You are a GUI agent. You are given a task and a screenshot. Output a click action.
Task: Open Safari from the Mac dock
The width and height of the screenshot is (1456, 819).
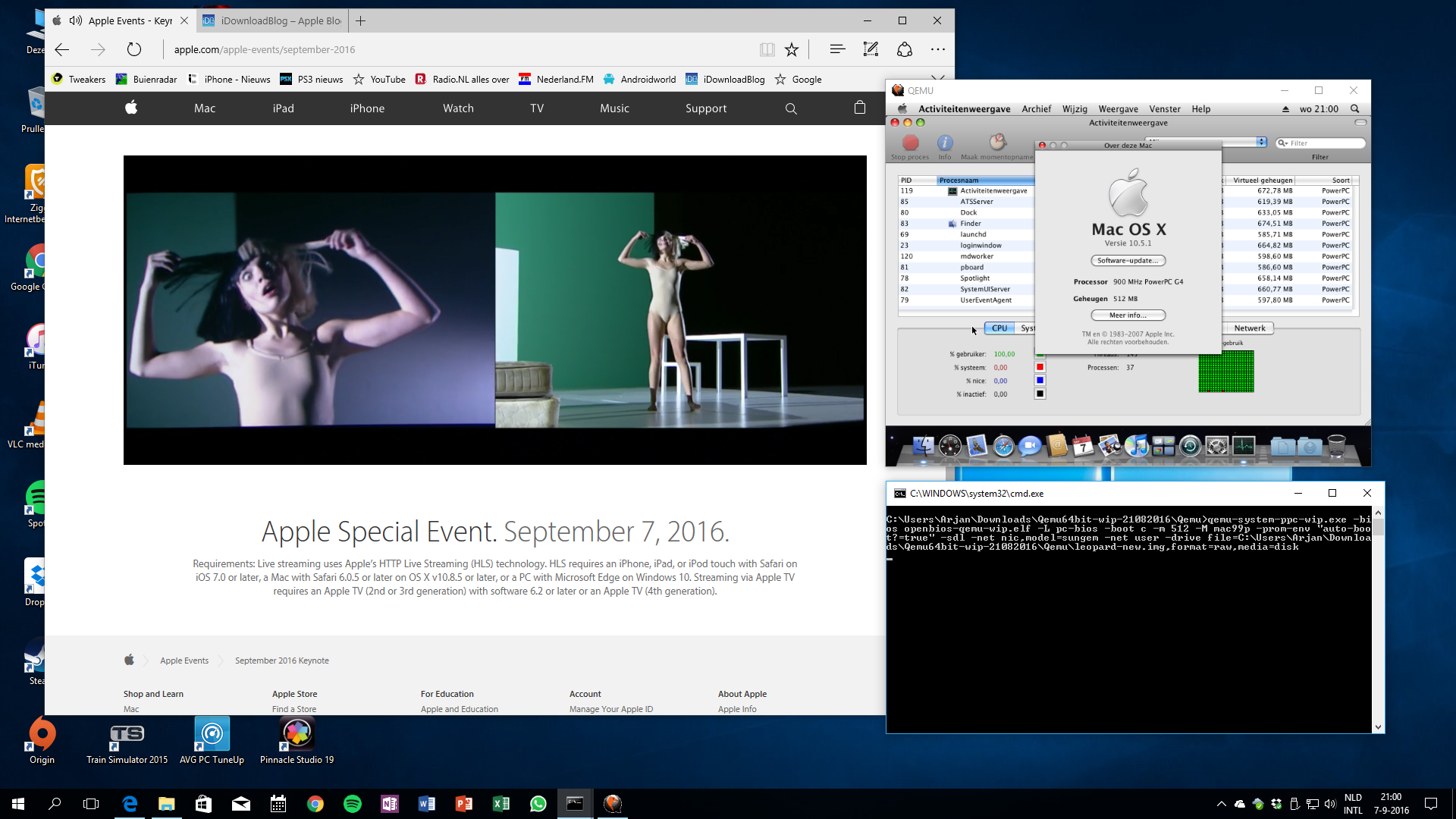1003,447
